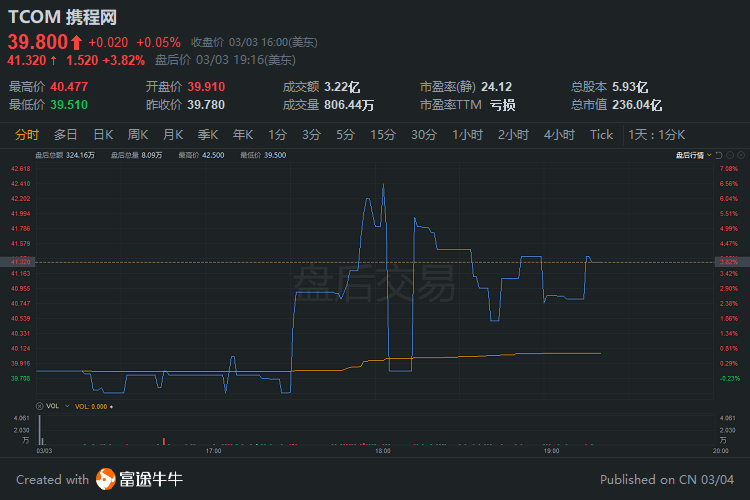This screenshot has height=500, width=750.
Task: Click the zoom-out minus circle icon
Action: tap(730, 155)
